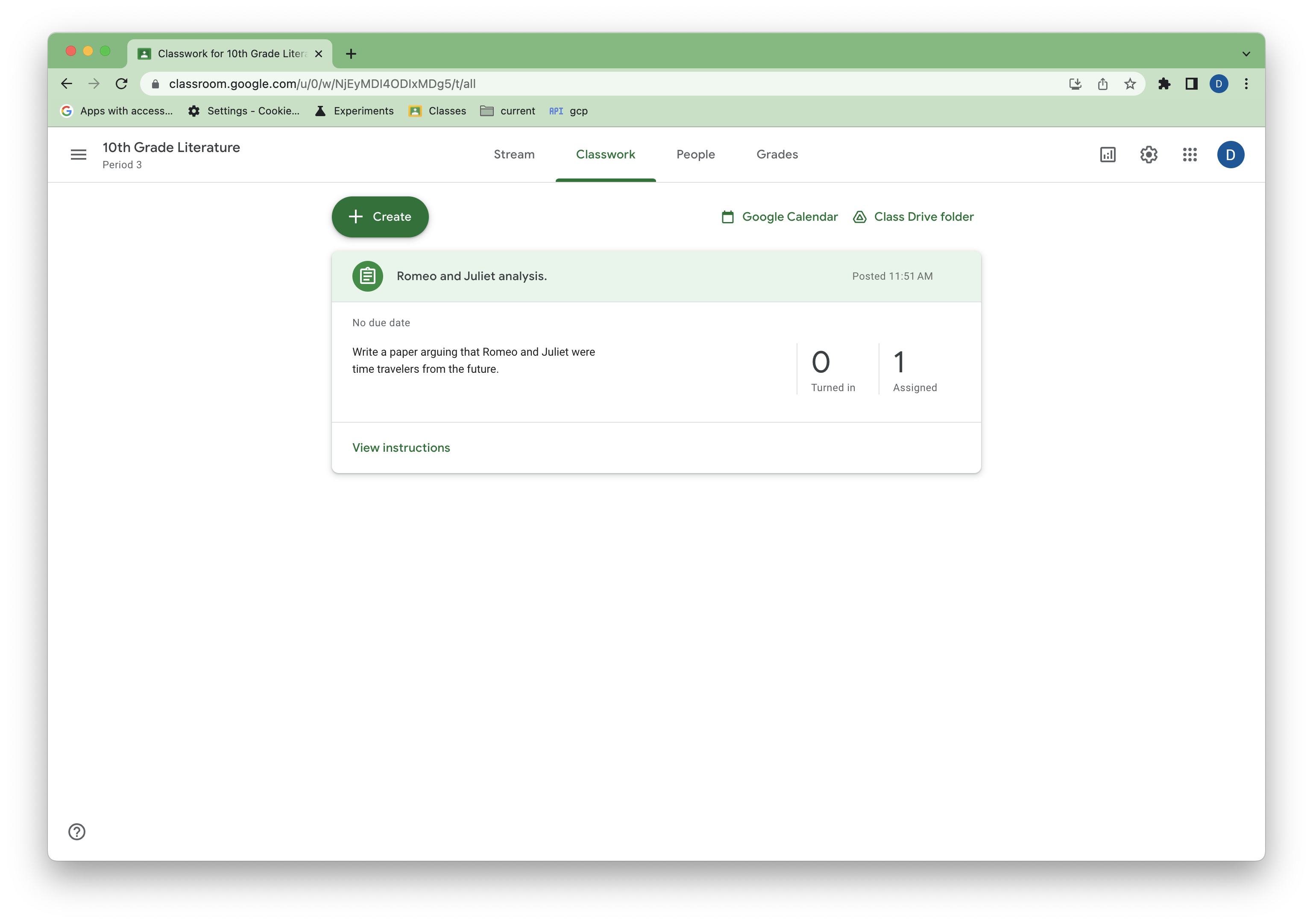Click the user profile avatar icon
Viewport: 1313px width, 924px height.
(1231, 154)
